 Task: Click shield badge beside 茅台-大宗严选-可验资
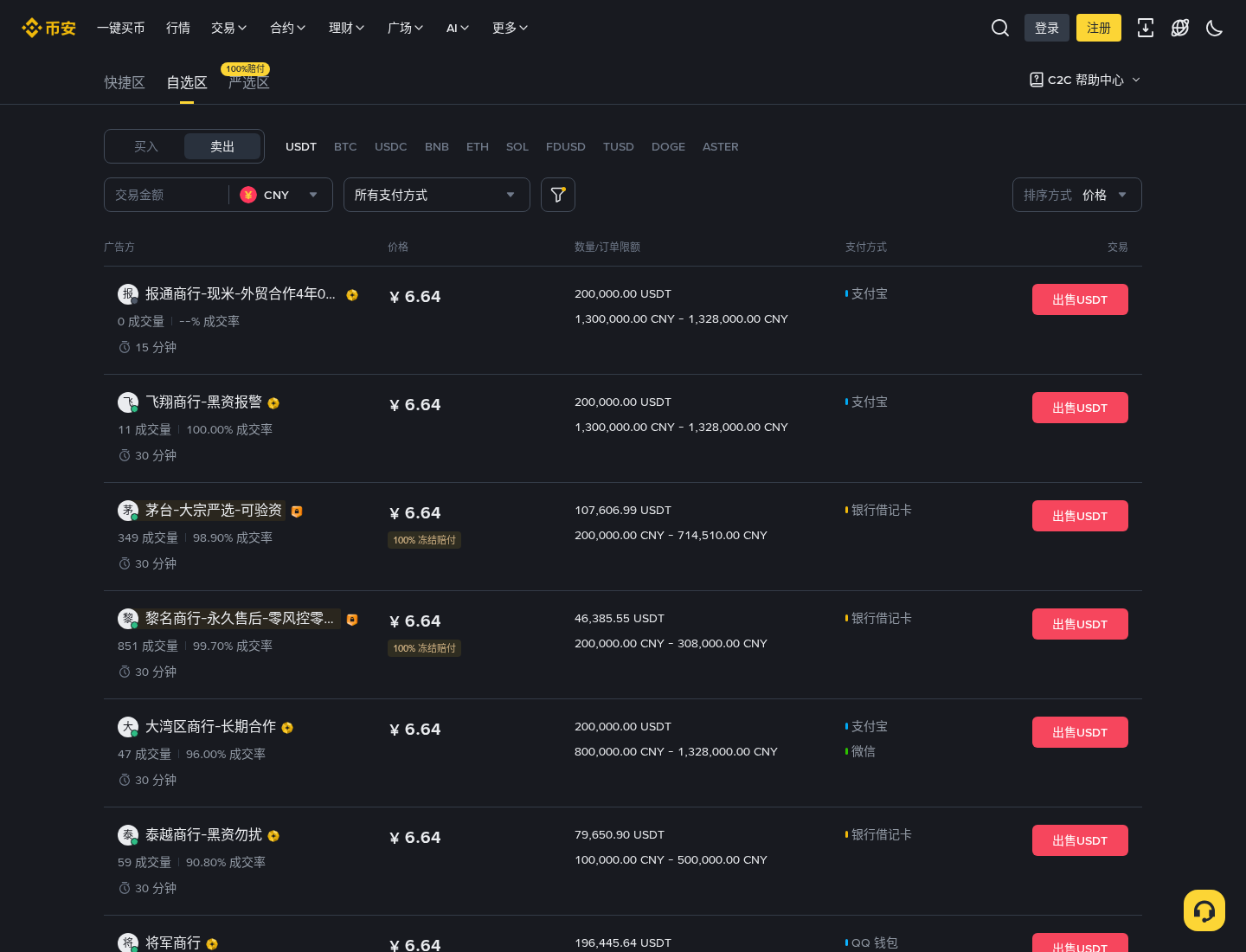[x=297, y=511]
